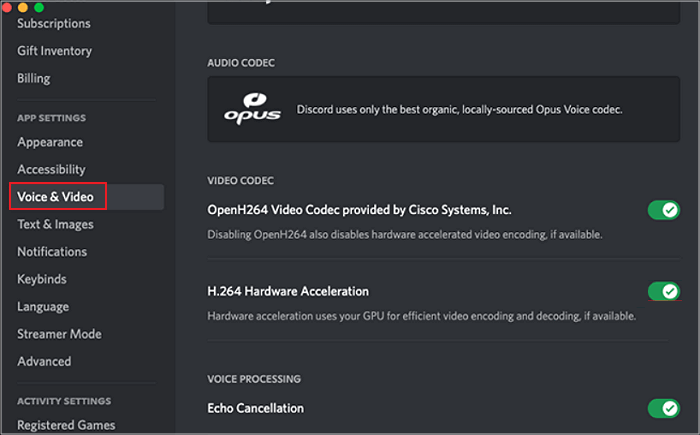Open Billing settings
Screen dimensions: 700x435
point(33,78)
